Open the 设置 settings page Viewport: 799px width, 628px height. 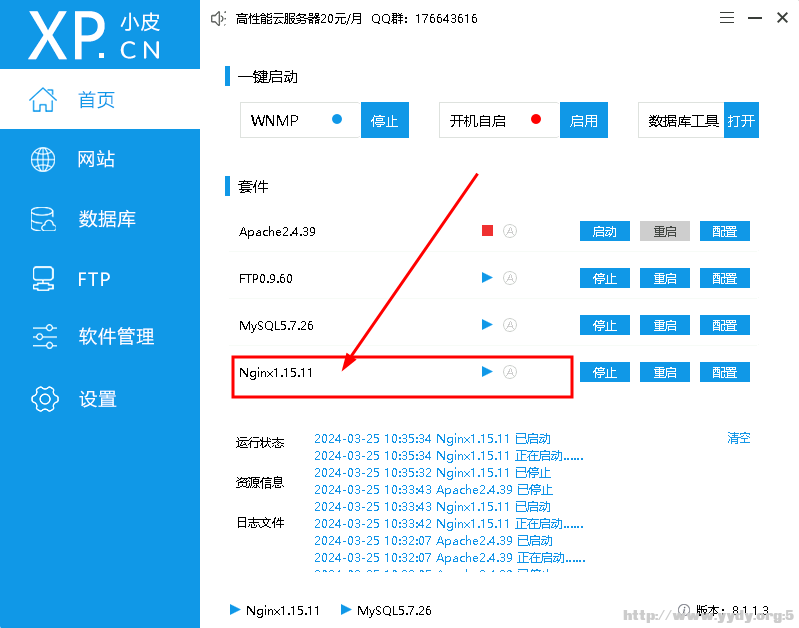[x=100, y=399]
